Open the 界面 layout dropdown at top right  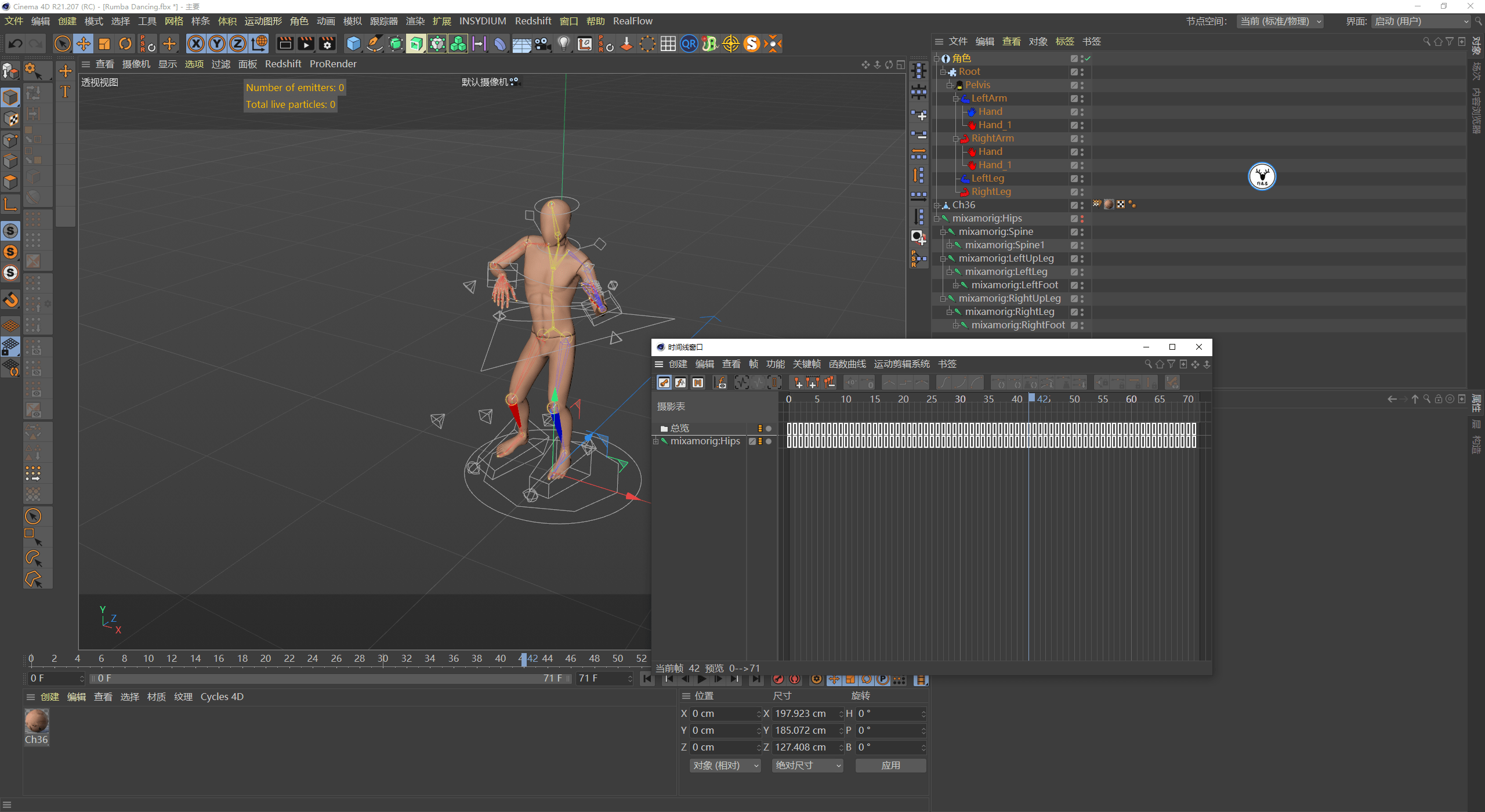tap(1421, 21)
